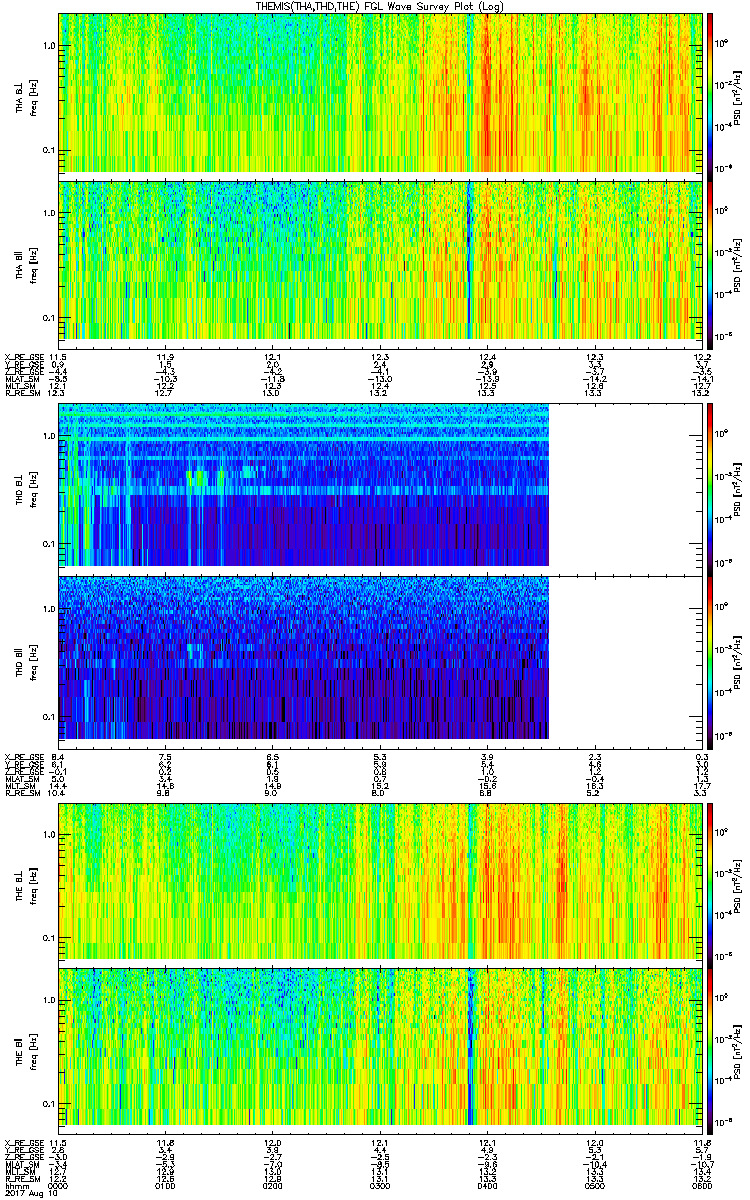Click the '0300' time tick label
Image resolution: width=750 pixels, height=1200 pixels.
pyautogui.click(x=380, y=1185)
